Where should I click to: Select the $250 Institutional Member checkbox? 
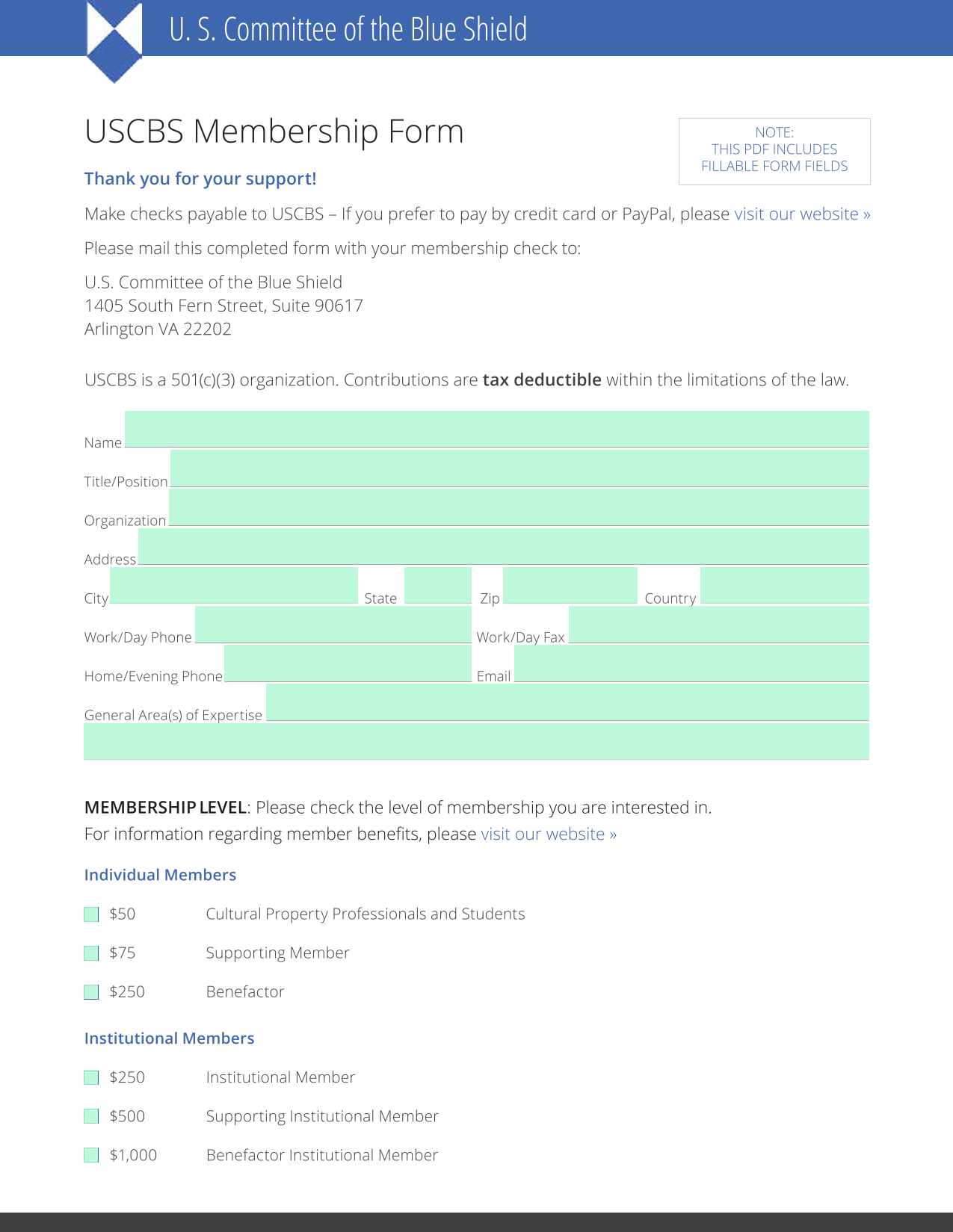click(91, 1077)
